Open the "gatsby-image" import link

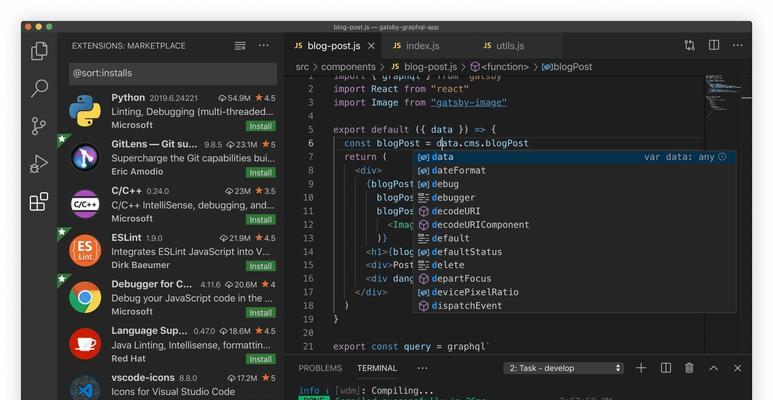(469, 103)
